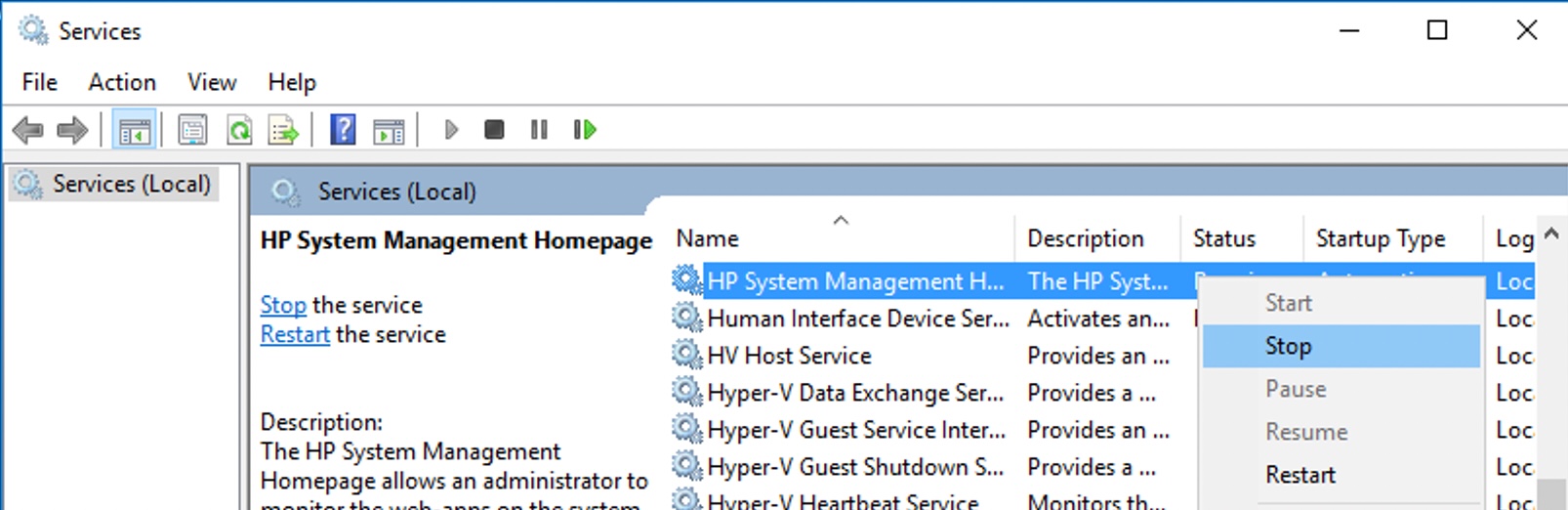Open the View menu

[x=212, y=82]
